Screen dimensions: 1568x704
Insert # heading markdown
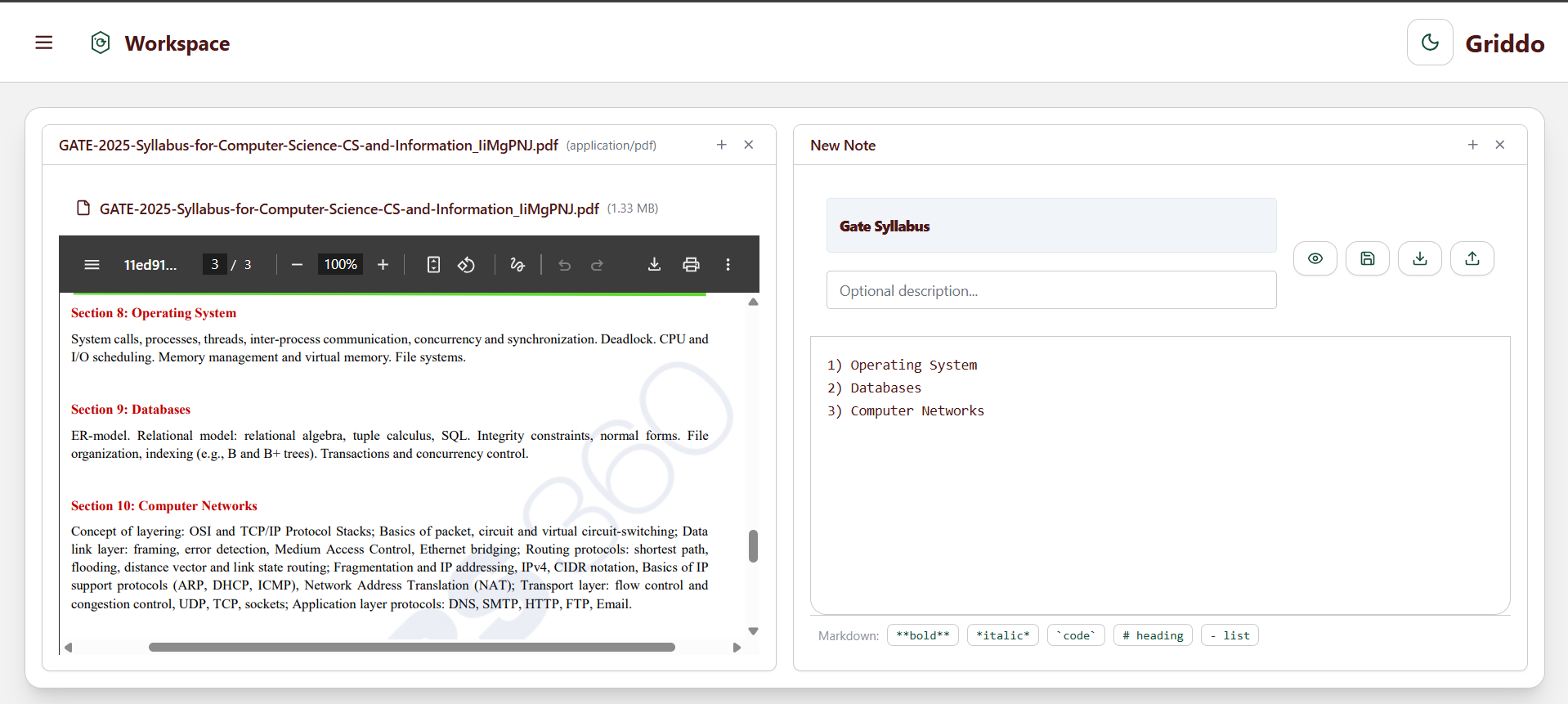point(1153,635)
